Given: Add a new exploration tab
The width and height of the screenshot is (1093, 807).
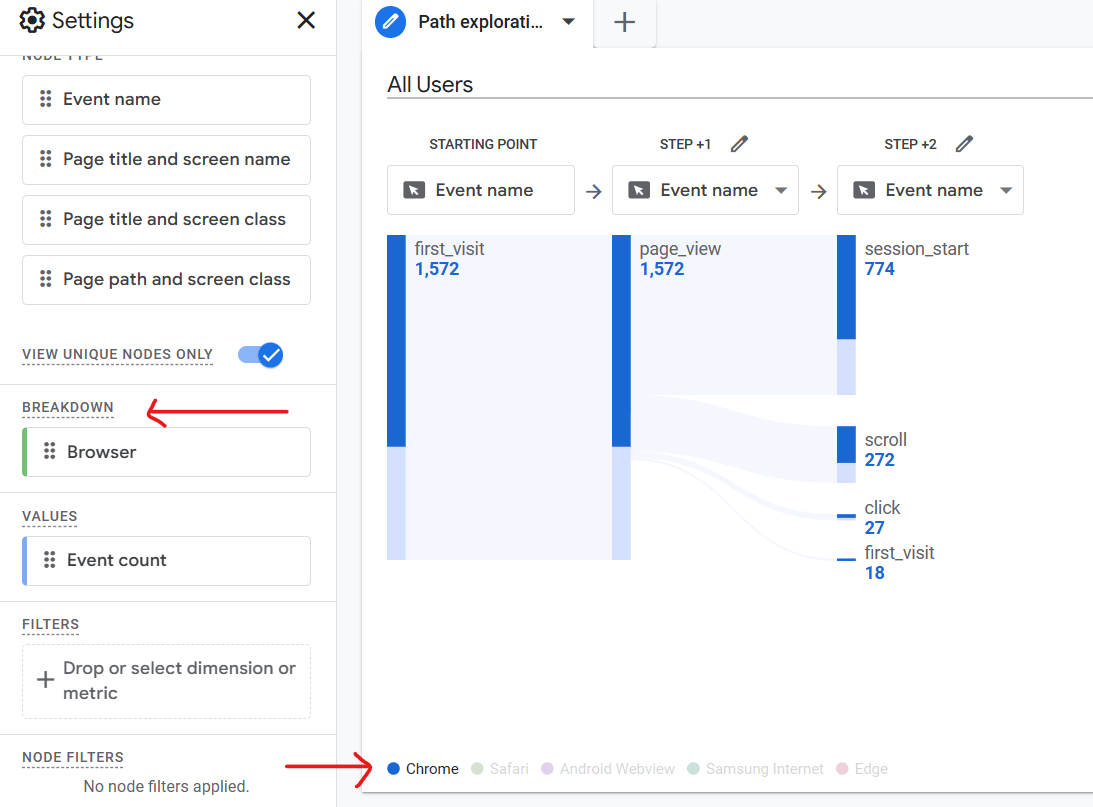Looking at the screenshot, I should (625, 22).
